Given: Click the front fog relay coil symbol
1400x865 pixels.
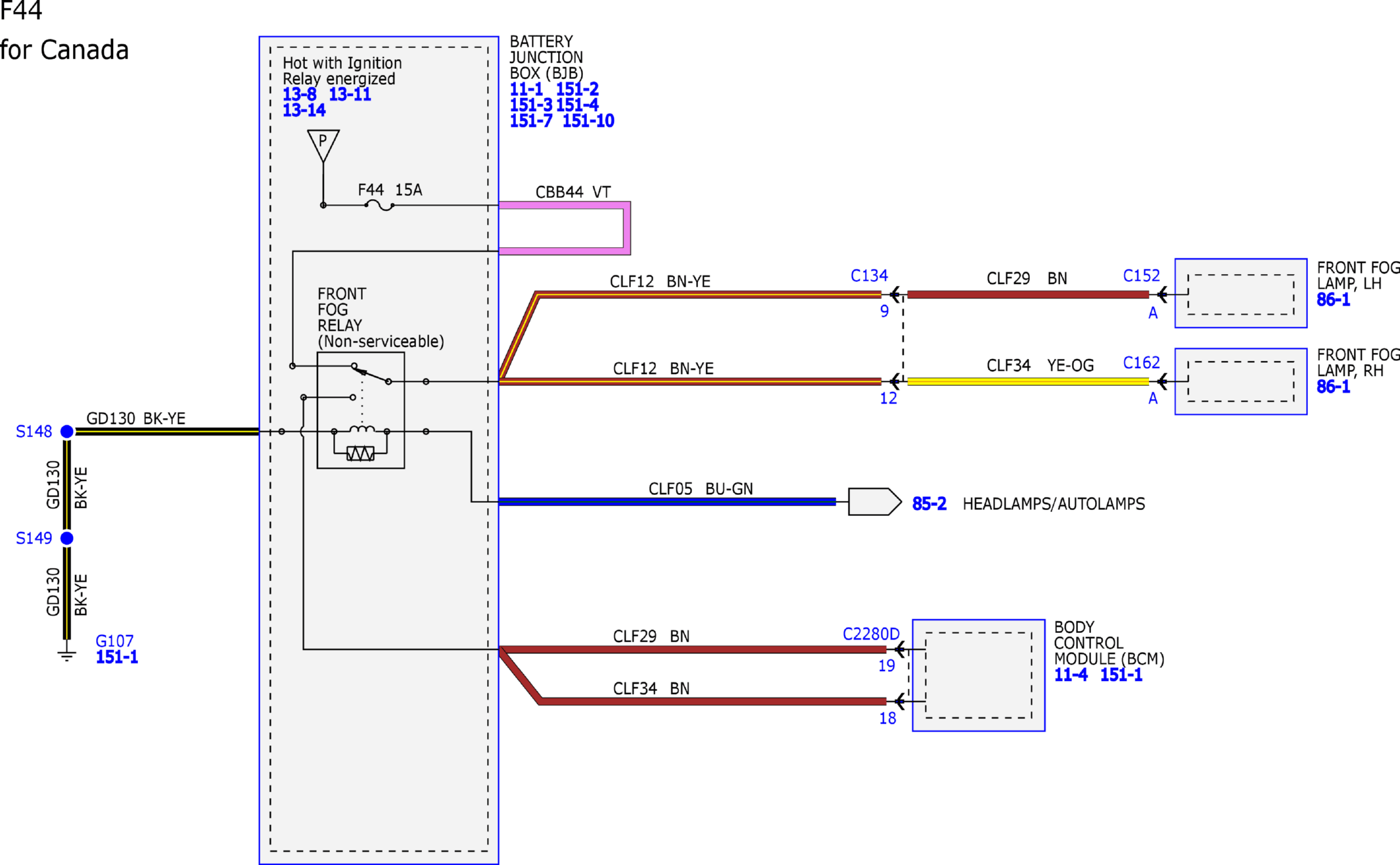Looking at the screenshot, I should pos(362,429).
